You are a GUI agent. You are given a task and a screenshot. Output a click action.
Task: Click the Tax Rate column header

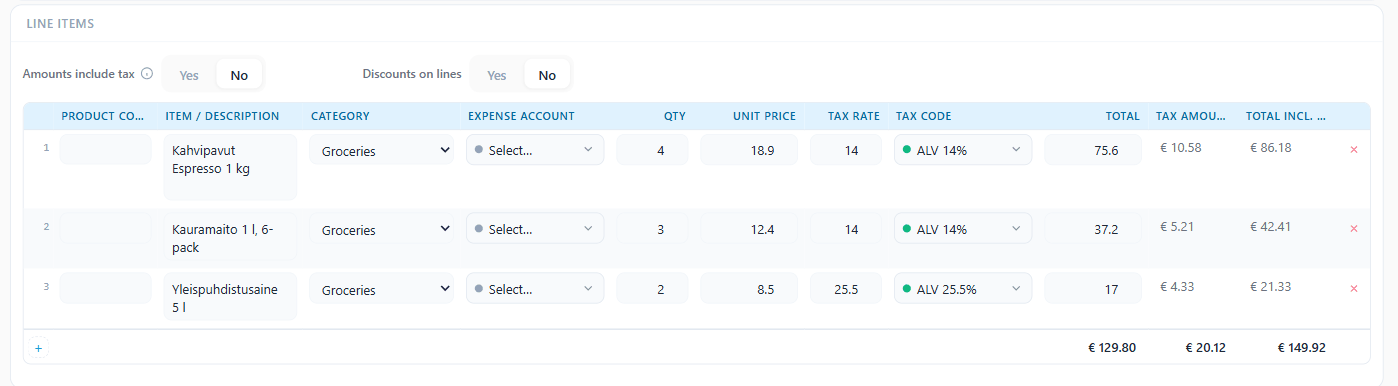tap(854, 116)
